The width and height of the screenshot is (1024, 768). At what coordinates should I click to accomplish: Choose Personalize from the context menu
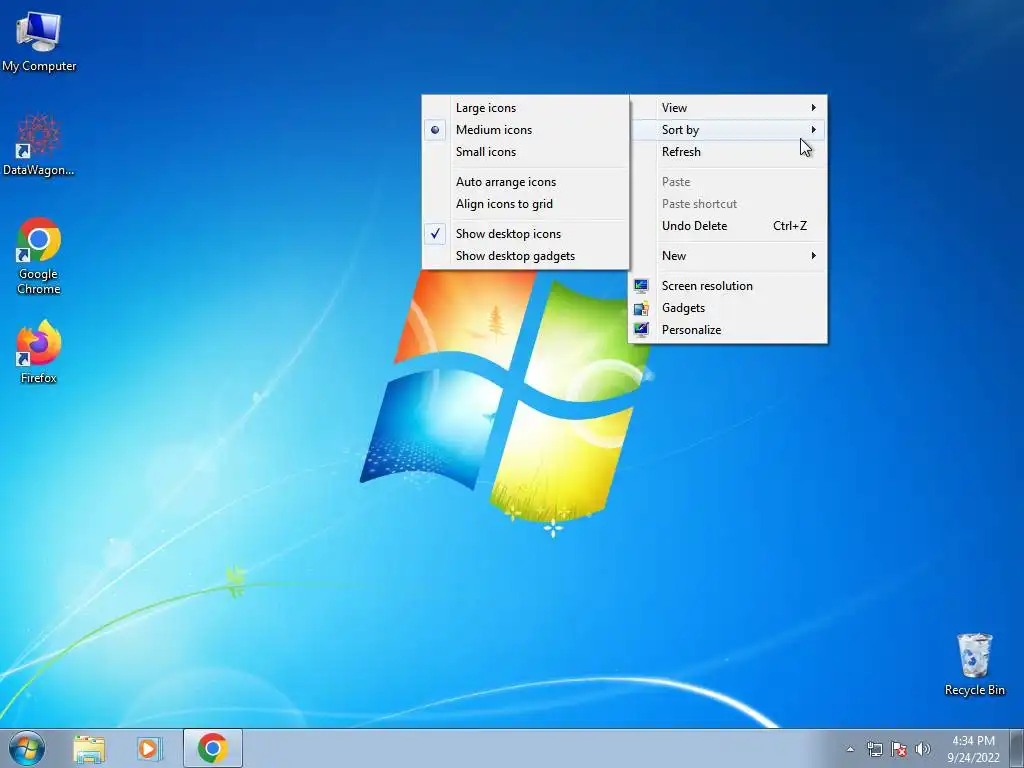pos(728,330)
